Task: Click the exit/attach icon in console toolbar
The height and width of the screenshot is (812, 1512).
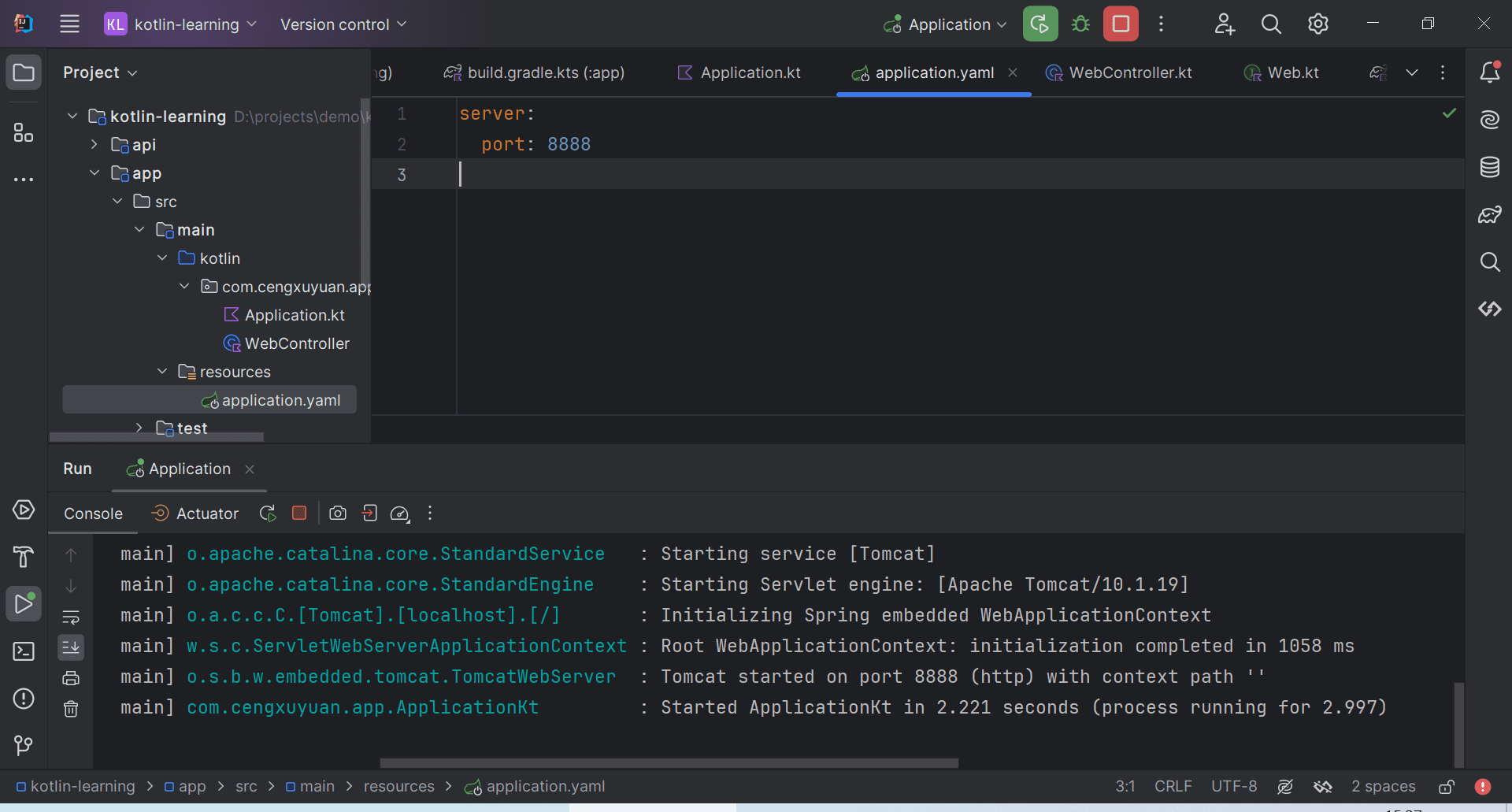Action: [369, 514]
